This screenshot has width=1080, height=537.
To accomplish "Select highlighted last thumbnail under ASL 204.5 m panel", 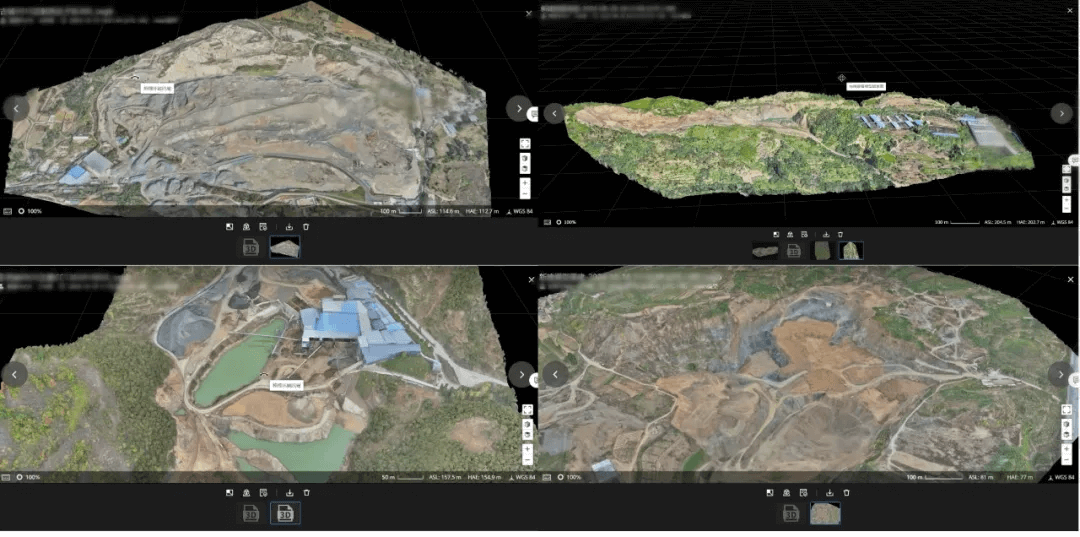I will pos(851,251).
